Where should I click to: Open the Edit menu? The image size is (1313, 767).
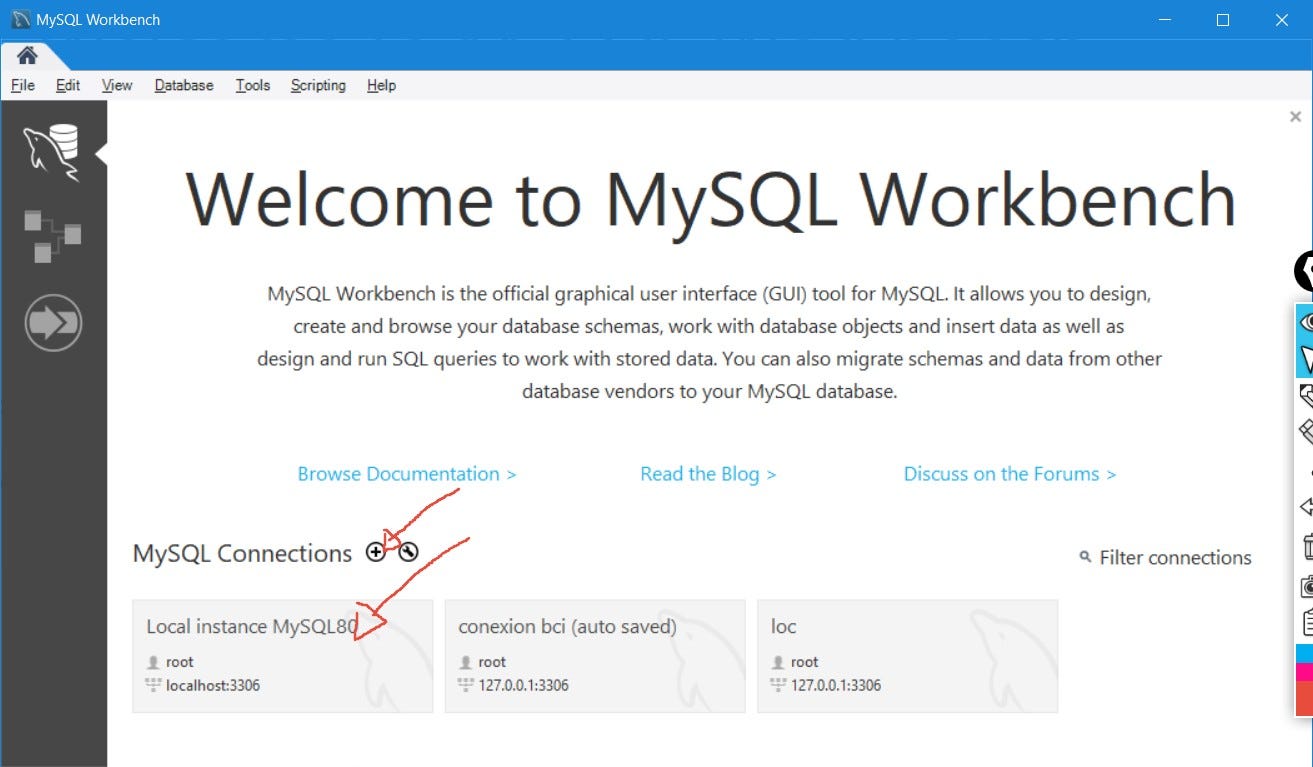tap(68, 85)
